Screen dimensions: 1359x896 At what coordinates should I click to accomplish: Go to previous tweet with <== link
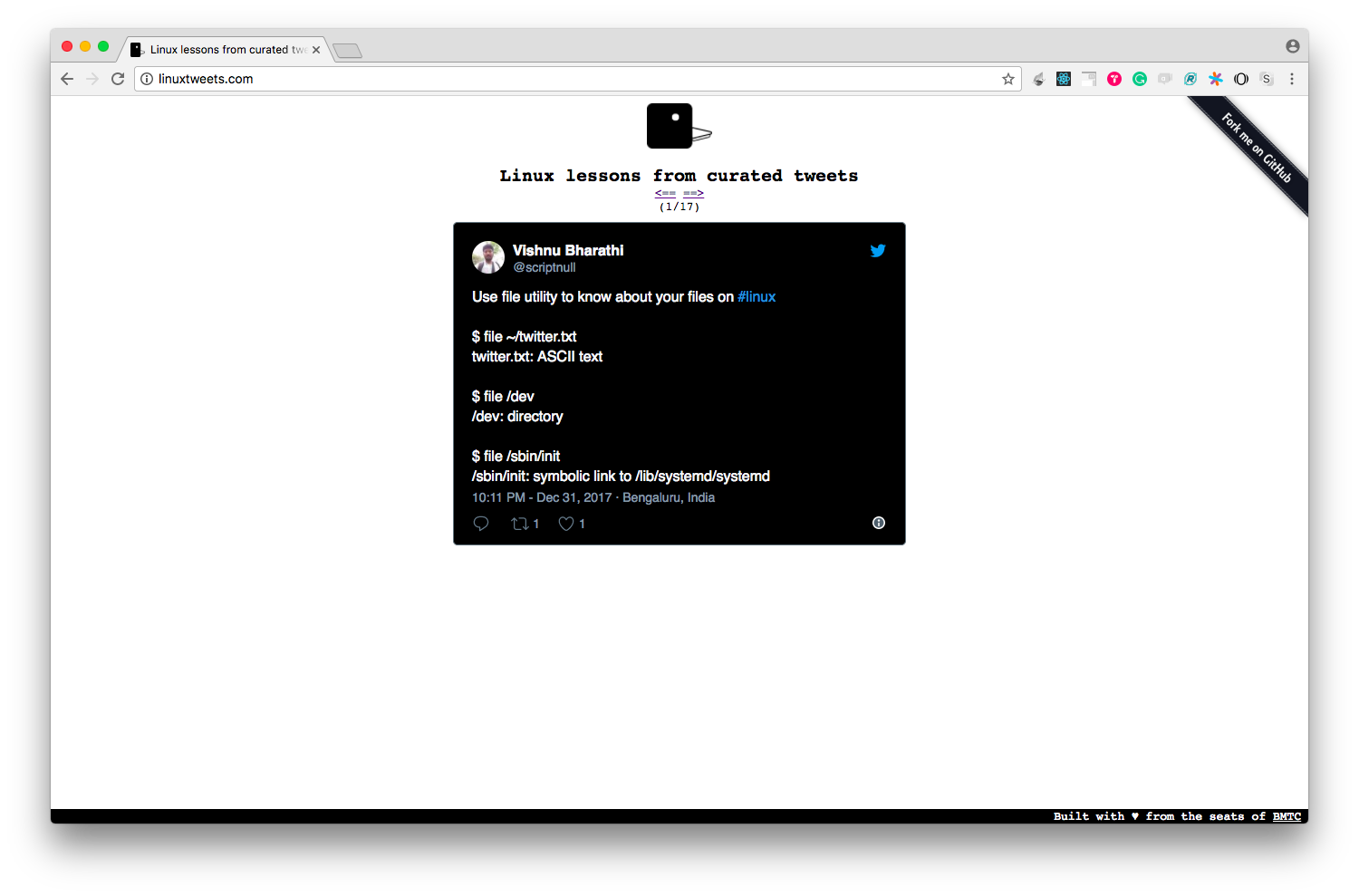[665, 193]
